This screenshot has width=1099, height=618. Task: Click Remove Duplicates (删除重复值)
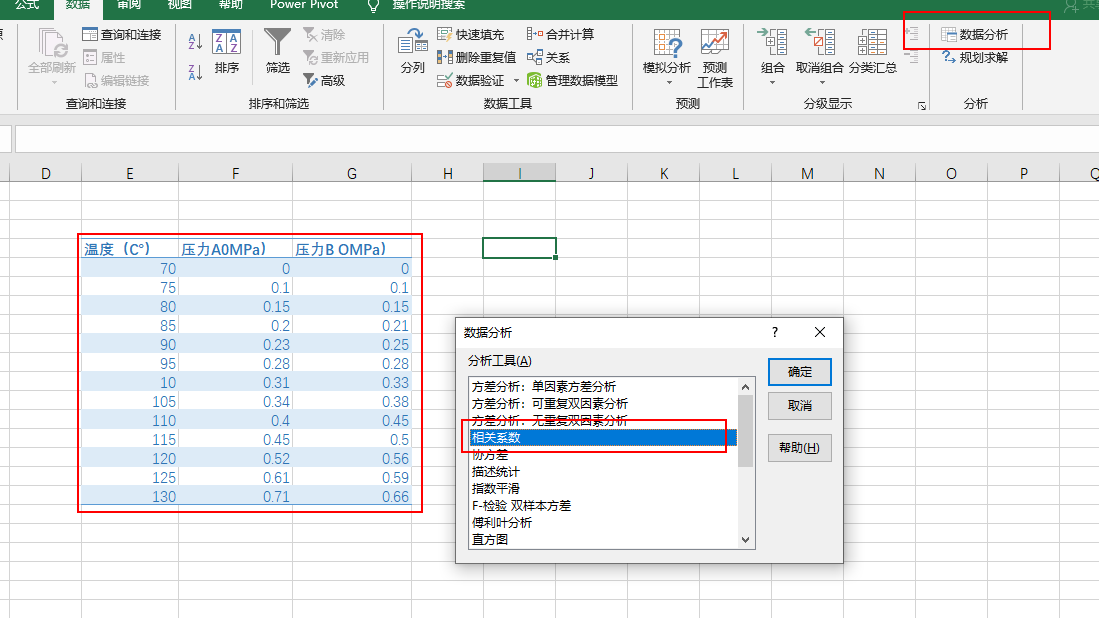pos(476,57)
